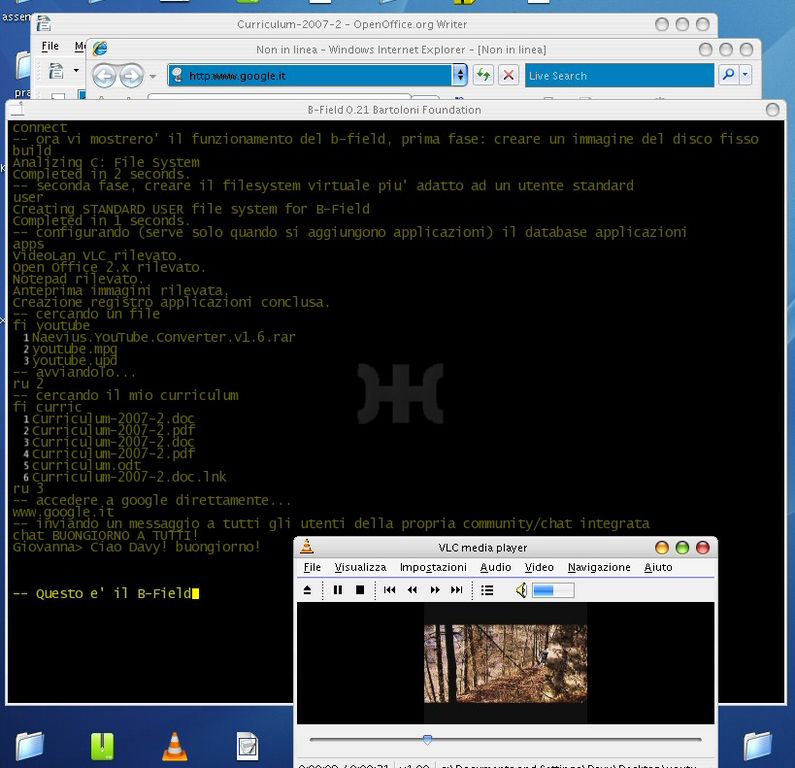Image resolution: width=795 pixels, height=768 pixels.
Task: Open the VLC playlist
Action: click(487, 590)
